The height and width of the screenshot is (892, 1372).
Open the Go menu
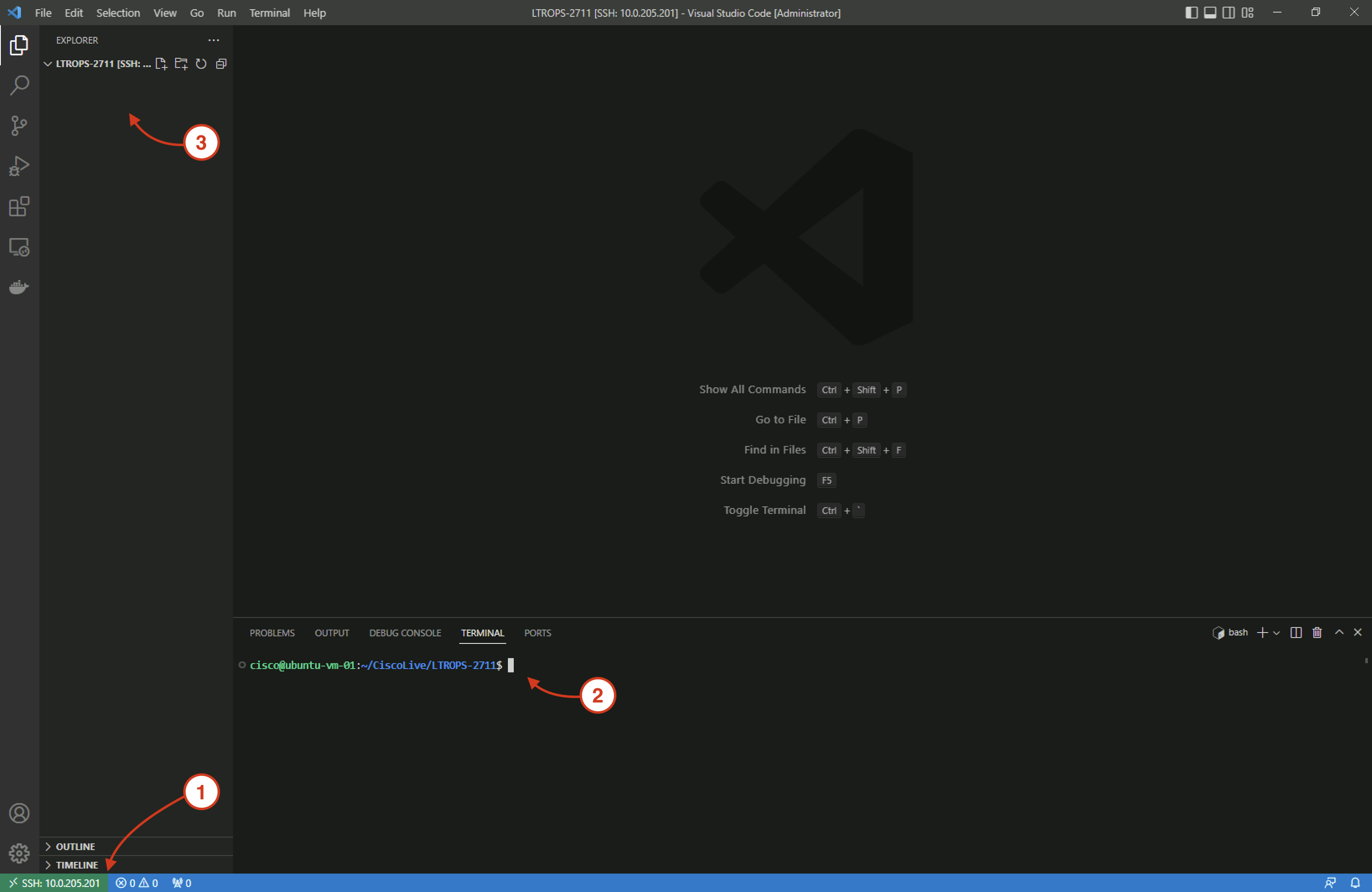click(x=197, y=13)
